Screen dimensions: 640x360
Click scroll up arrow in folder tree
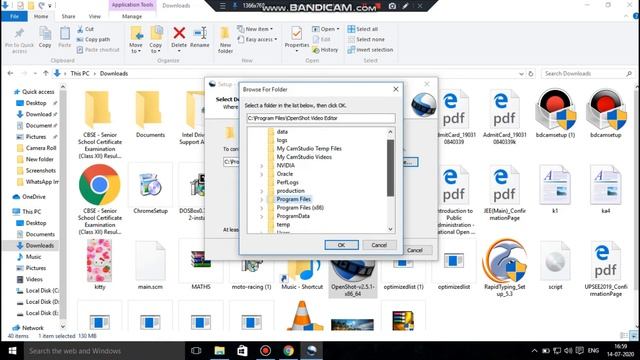click(x=390, y=132)
